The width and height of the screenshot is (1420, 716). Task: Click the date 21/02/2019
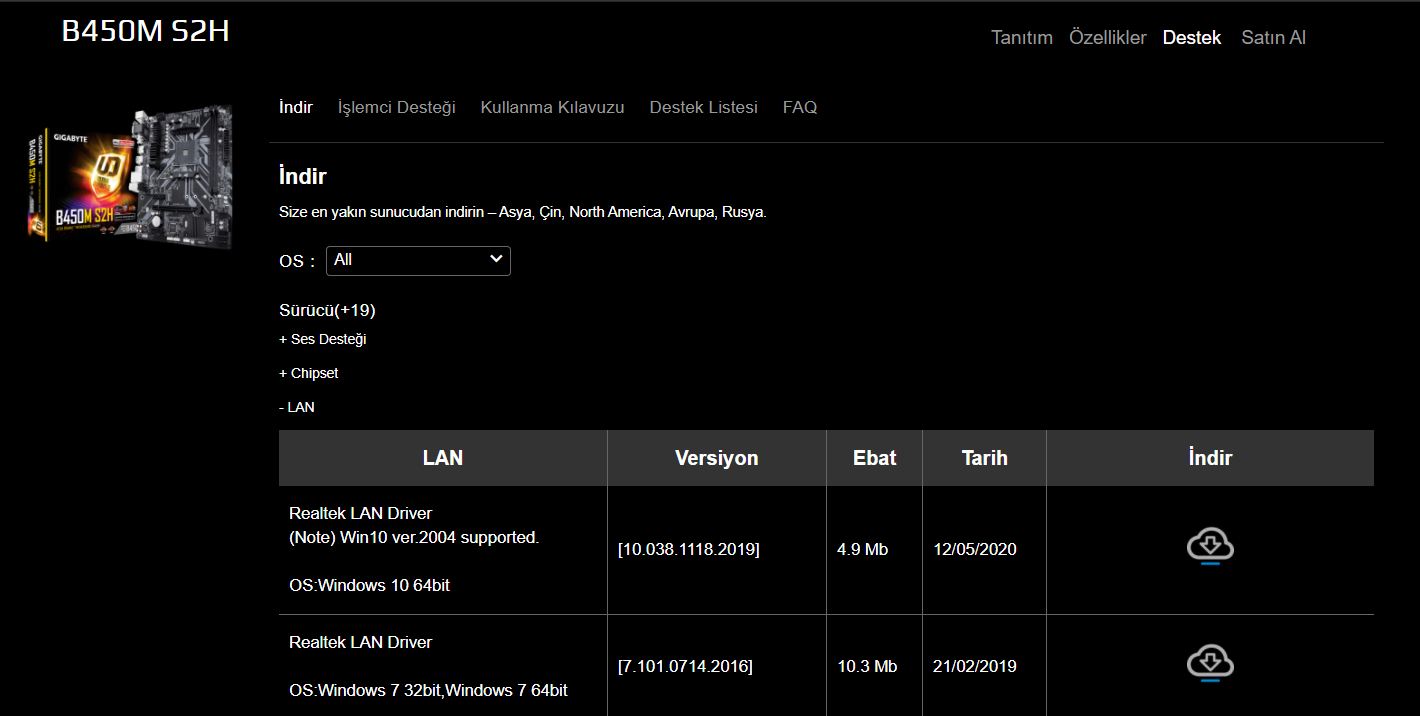(x=975, y=666)
